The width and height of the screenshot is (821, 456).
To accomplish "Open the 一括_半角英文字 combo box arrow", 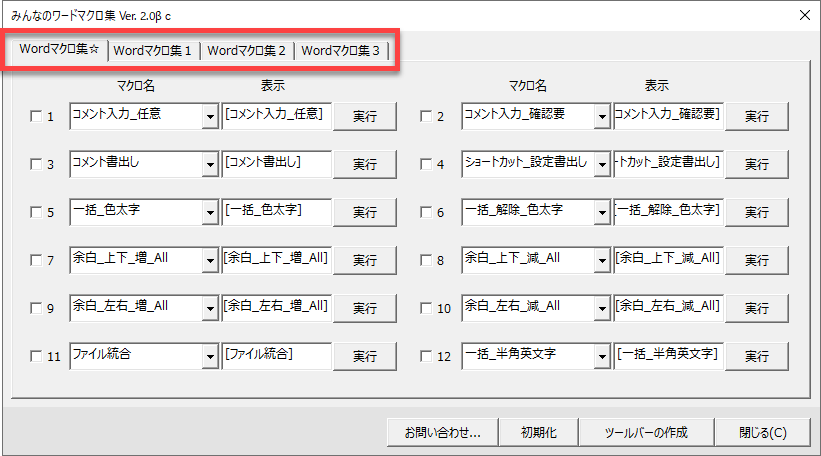I will (602, 357).
